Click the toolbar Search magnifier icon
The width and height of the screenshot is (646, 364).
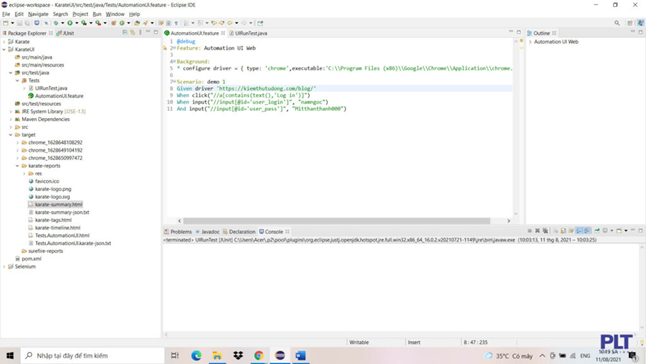617,23
